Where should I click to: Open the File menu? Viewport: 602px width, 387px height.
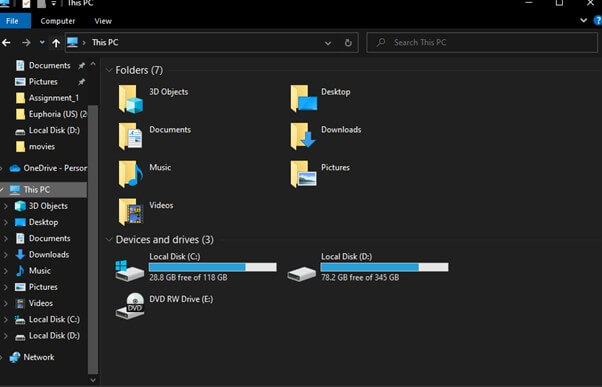coord(15,21)
